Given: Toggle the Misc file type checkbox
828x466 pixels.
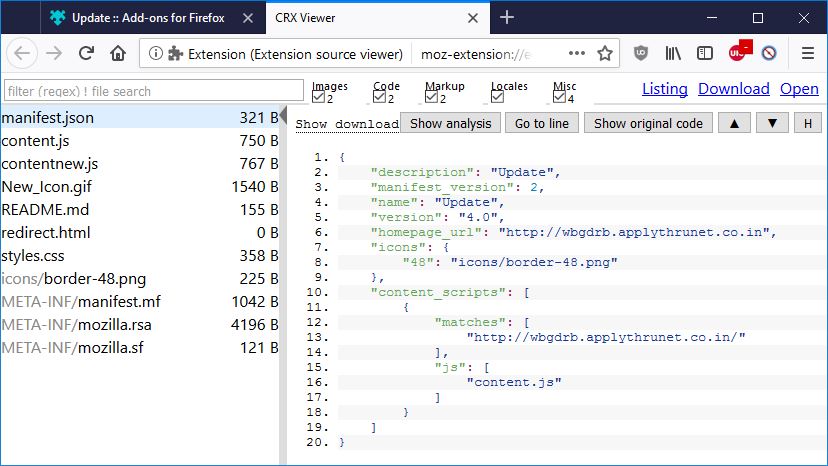Looking at the screenshot, I should (x=560, y=98).
